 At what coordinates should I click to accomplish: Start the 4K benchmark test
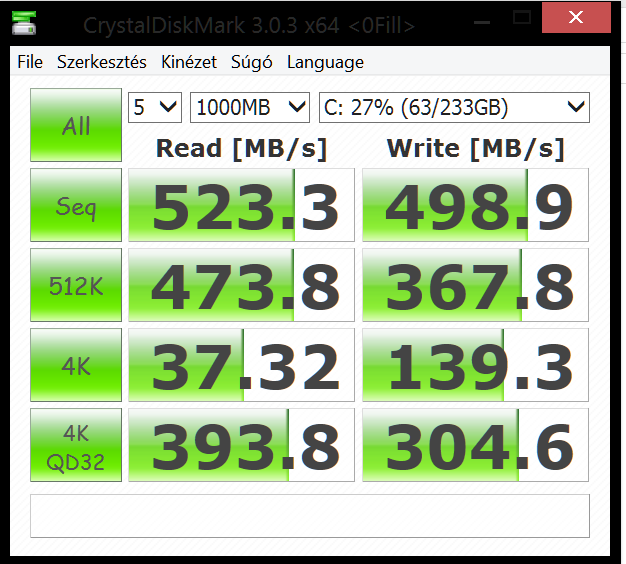76,365
